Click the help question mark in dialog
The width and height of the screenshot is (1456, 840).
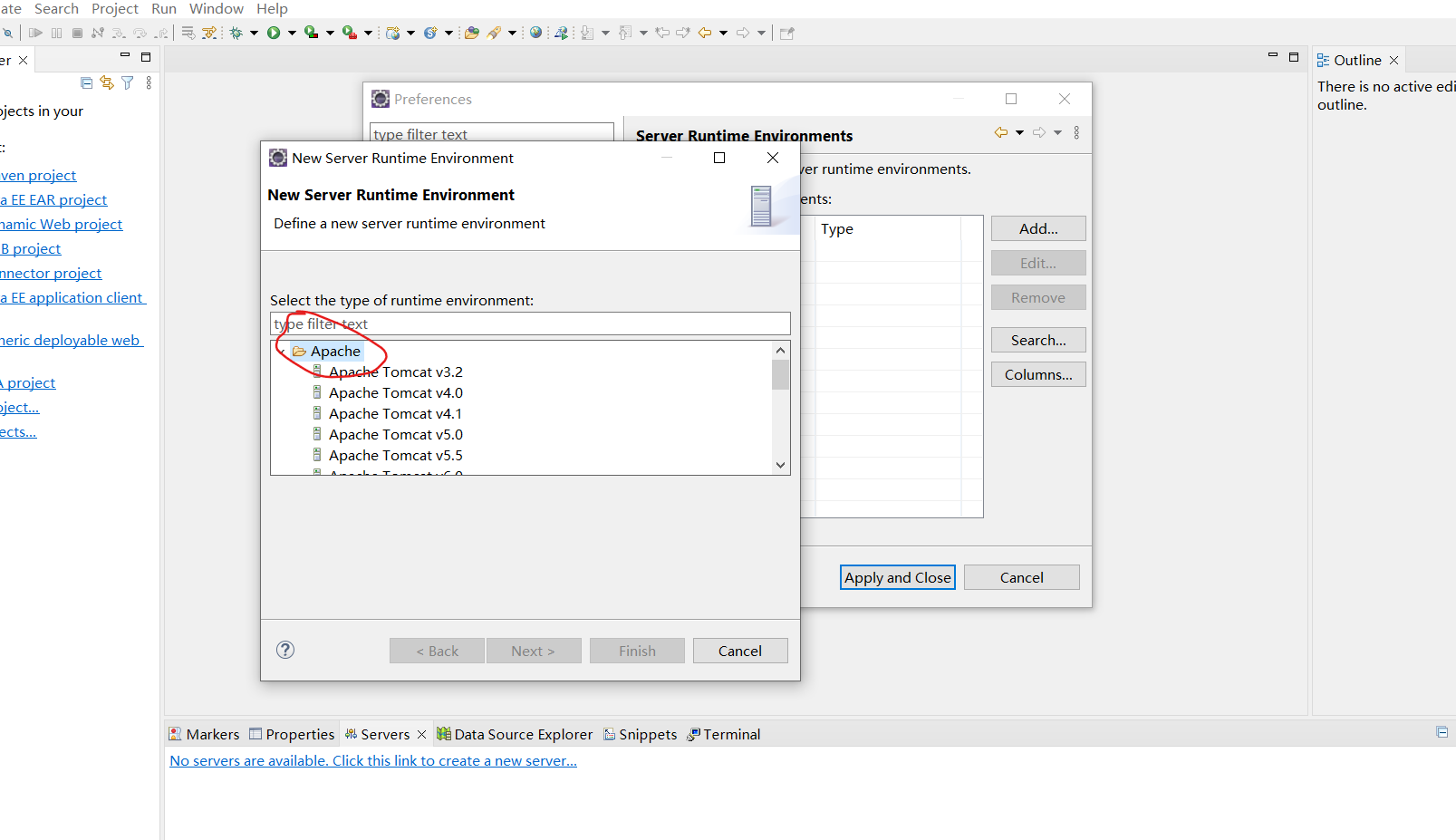click(285, 650)
